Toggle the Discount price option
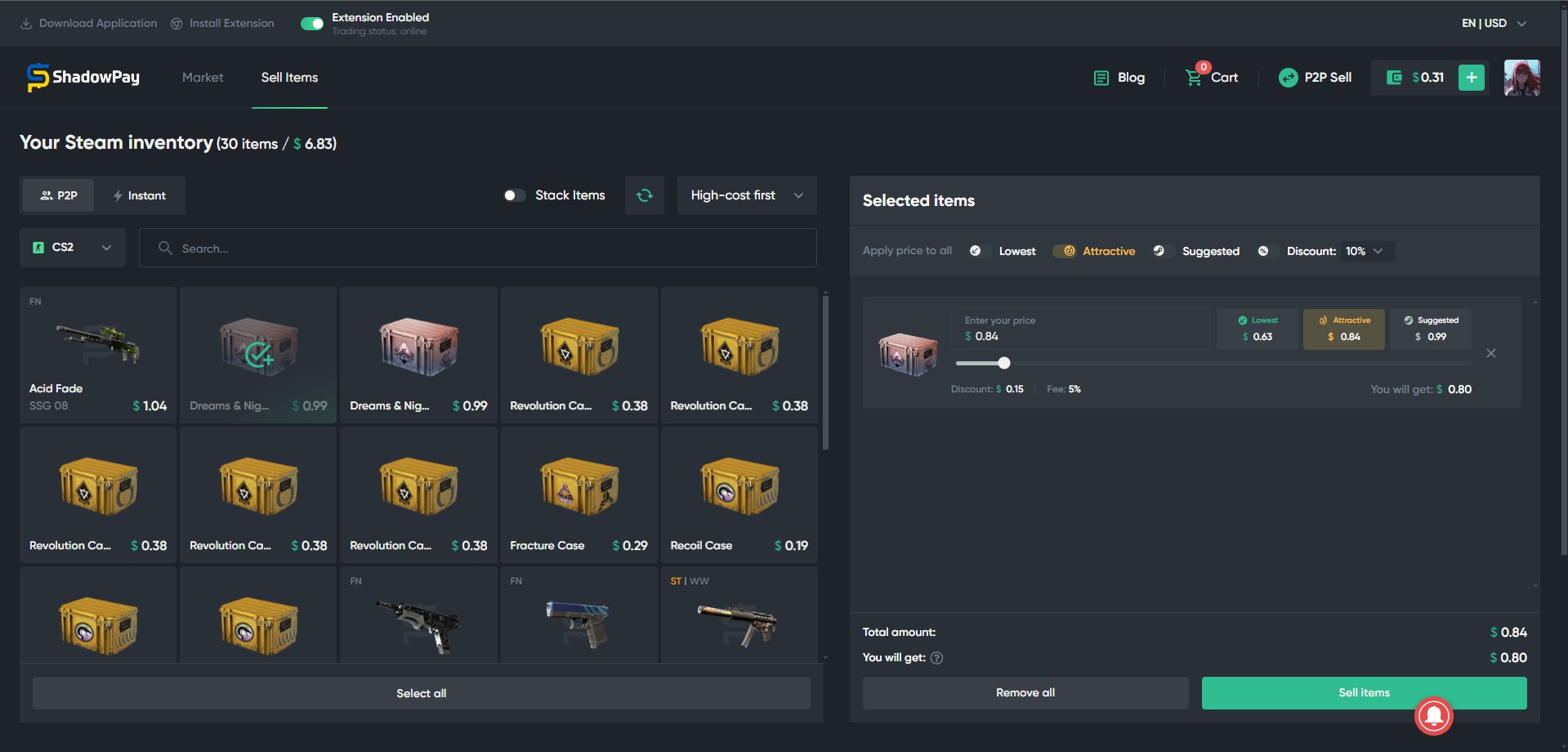This screenshot has height=752, width=1568. pos(1268,251)
